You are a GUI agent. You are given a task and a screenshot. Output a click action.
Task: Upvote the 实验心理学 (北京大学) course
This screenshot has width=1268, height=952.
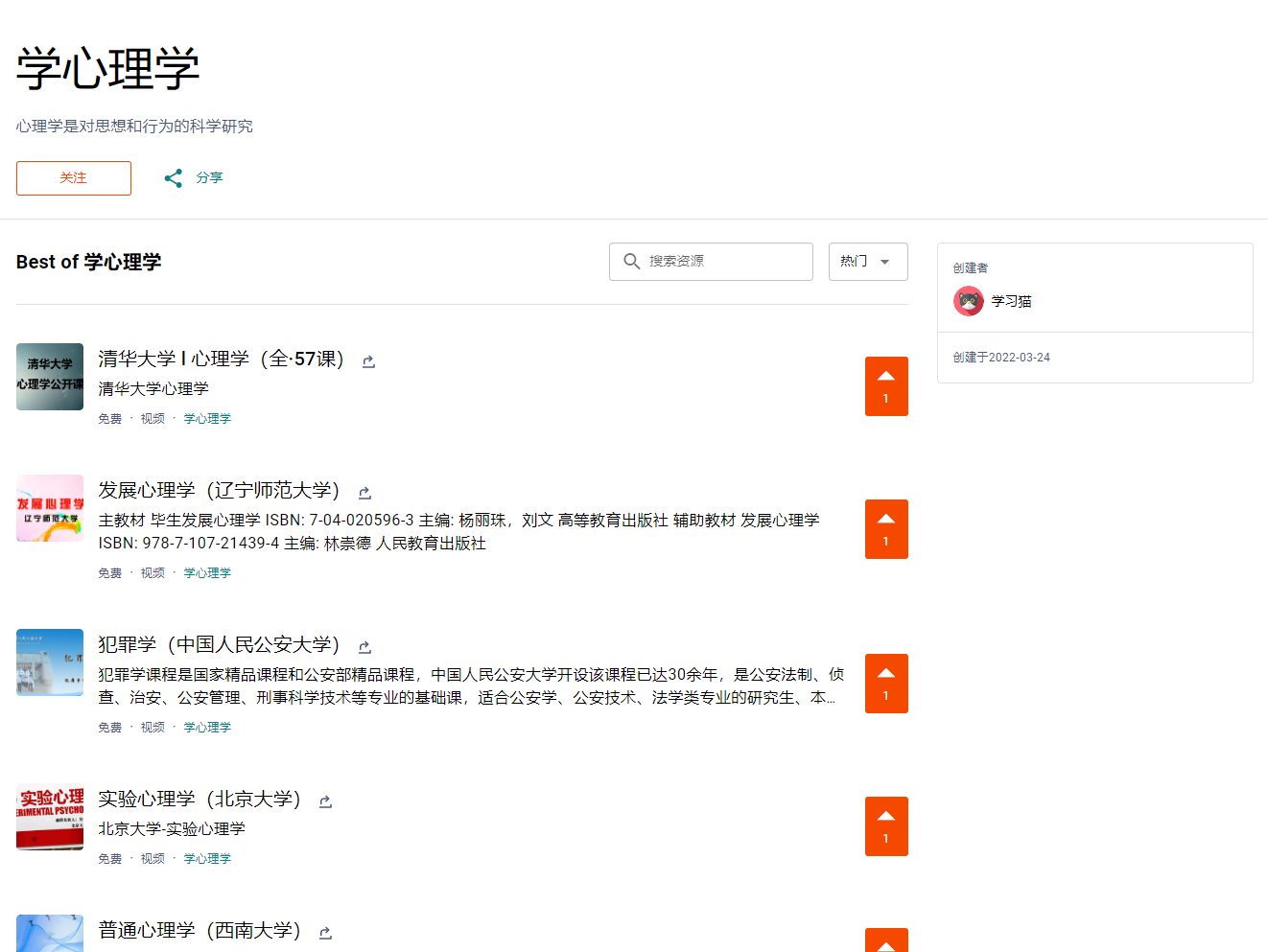pos(885,826)
